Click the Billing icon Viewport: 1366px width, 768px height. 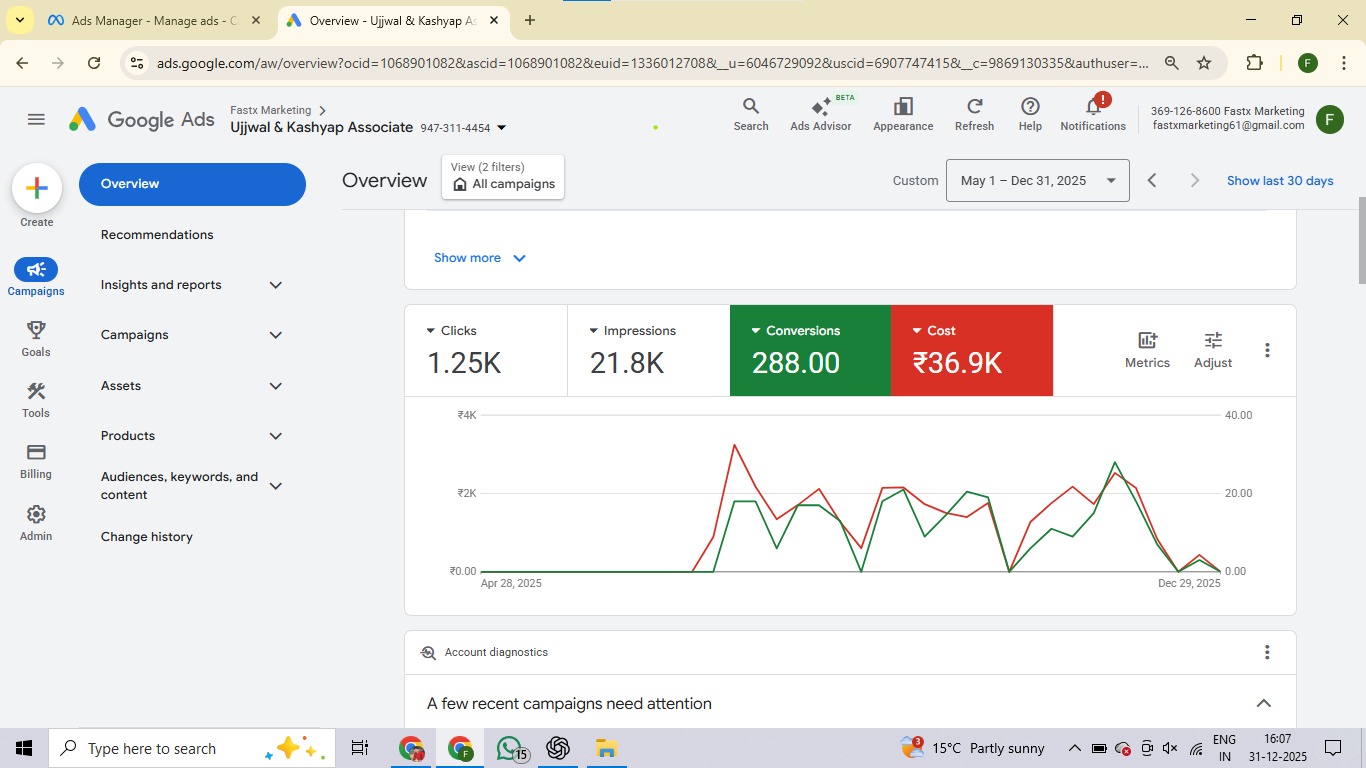(x=35, y=458)
